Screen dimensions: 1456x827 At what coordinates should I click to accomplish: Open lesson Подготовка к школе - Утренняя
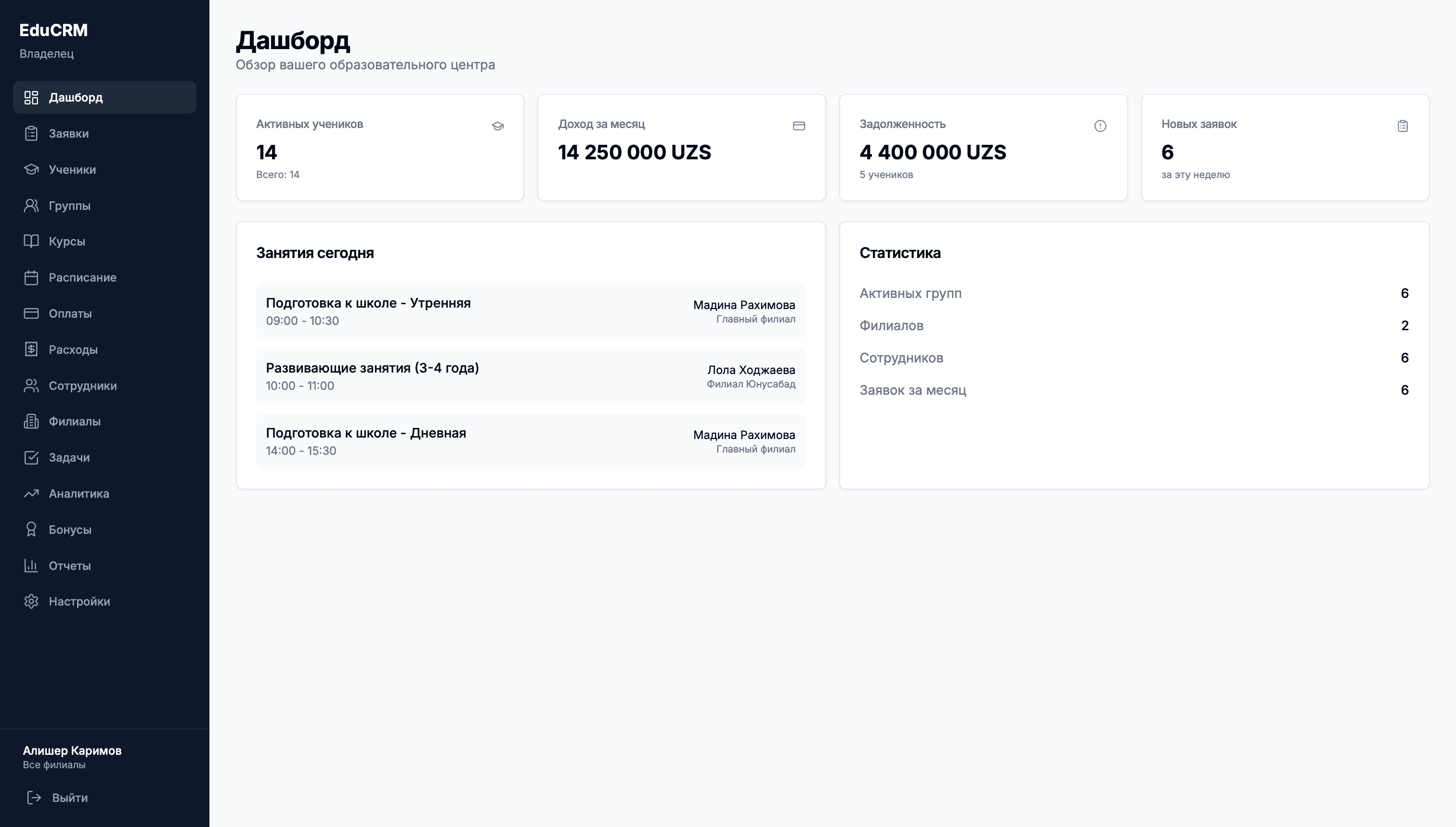(531, 311)
